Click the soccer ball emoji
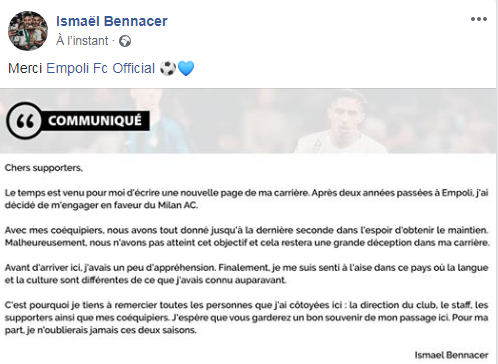The height and width of the screenshot is (364, 498). click(168, 68)
